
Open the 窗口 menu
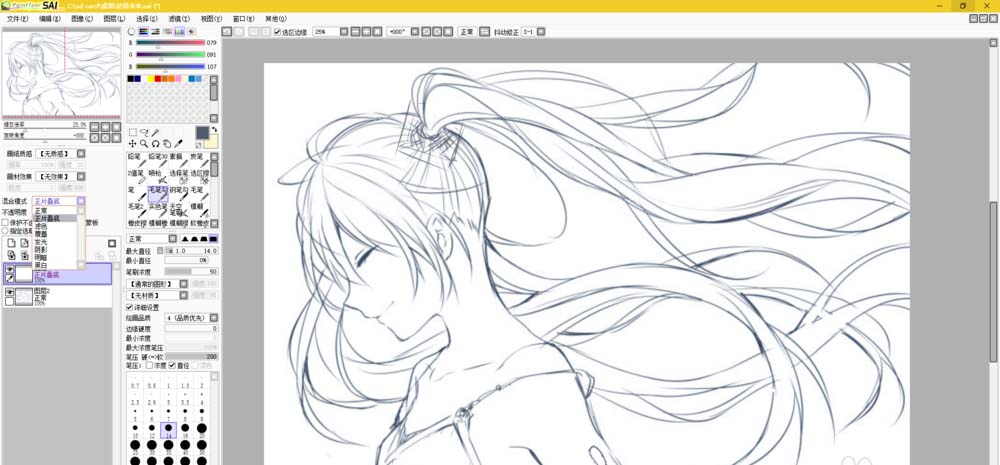[x=244, y=19]
